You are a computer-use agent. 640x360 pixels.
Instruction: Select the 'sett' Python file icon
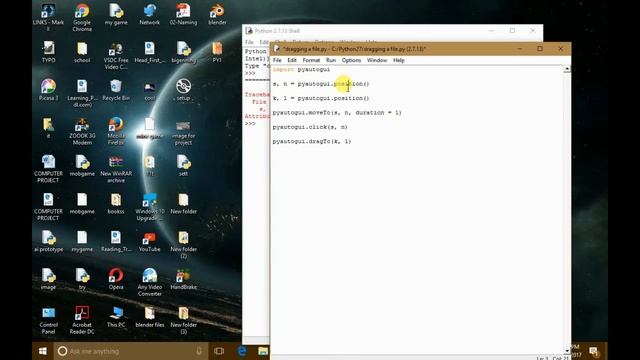tap(183, 165)
